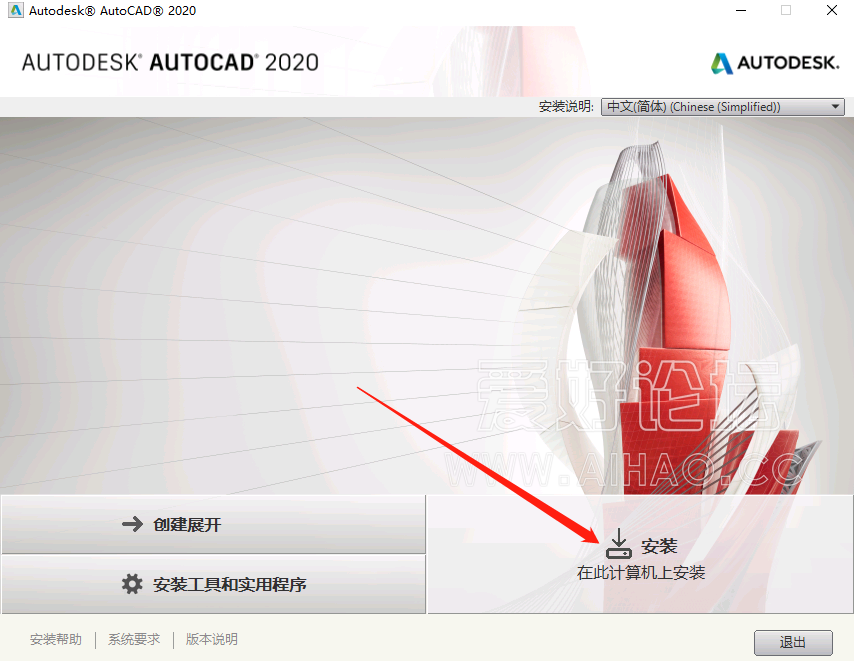
Task: Close the AutoCAD 2020 installer window
Action: coord(832,10)
